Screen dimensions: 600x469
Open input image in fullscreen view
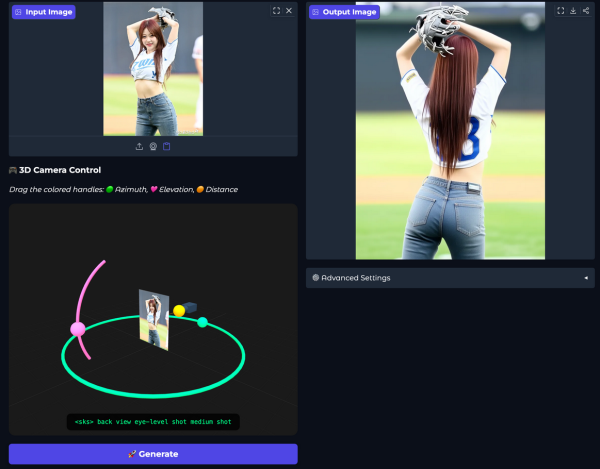pyautogui.click(x=276, y=11)
